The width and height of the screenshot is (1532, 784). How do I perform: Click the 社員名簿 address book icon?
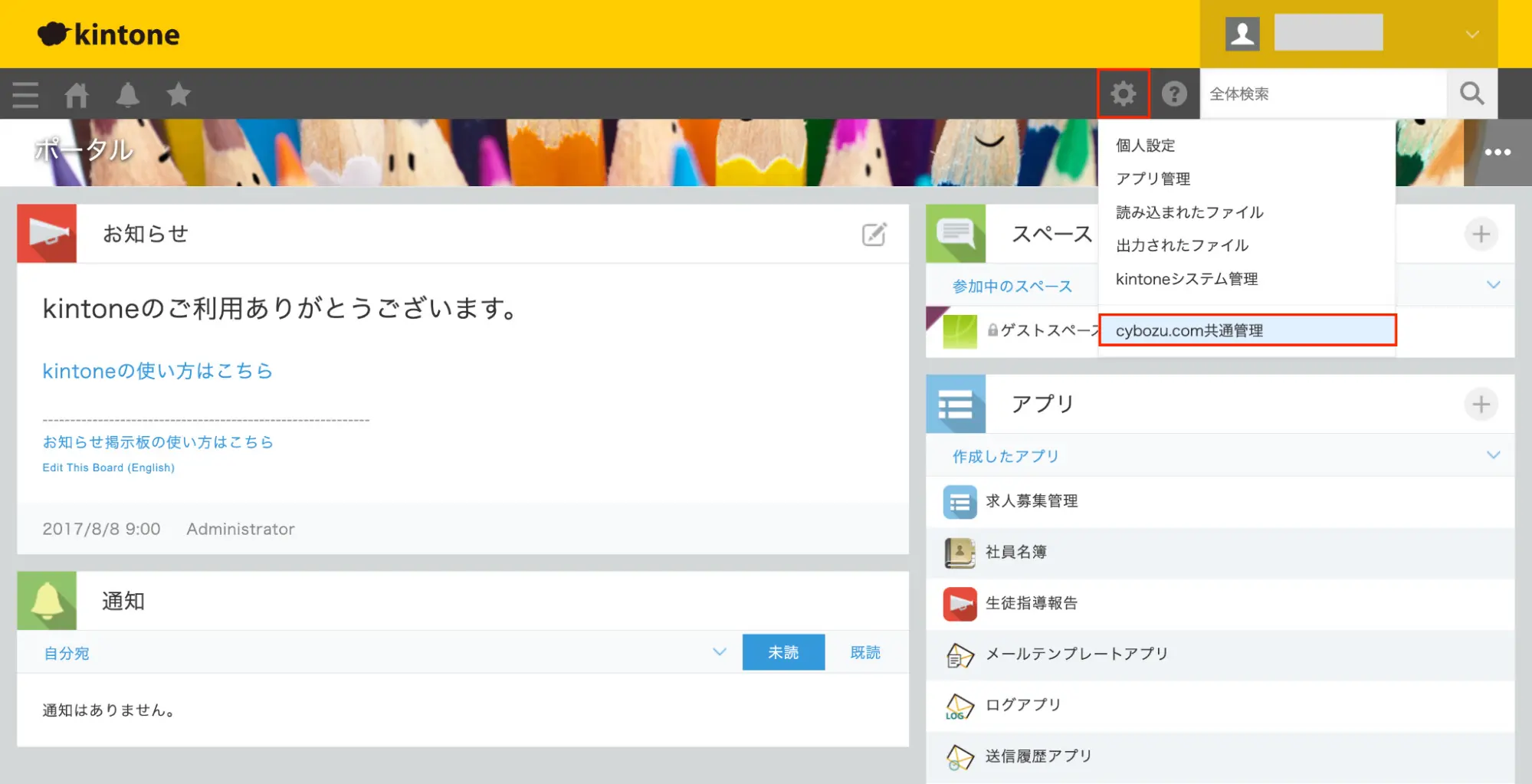(960, 552)
